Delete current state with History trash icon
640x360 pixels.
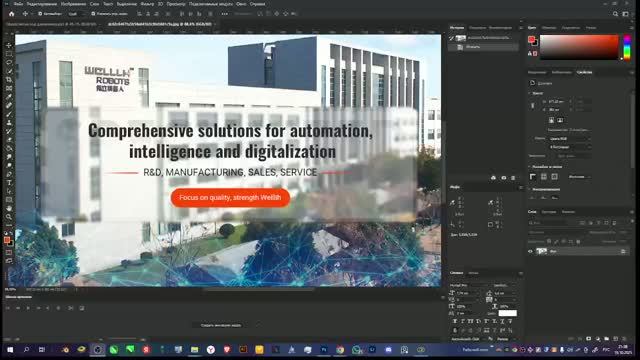tap(513, 178)
